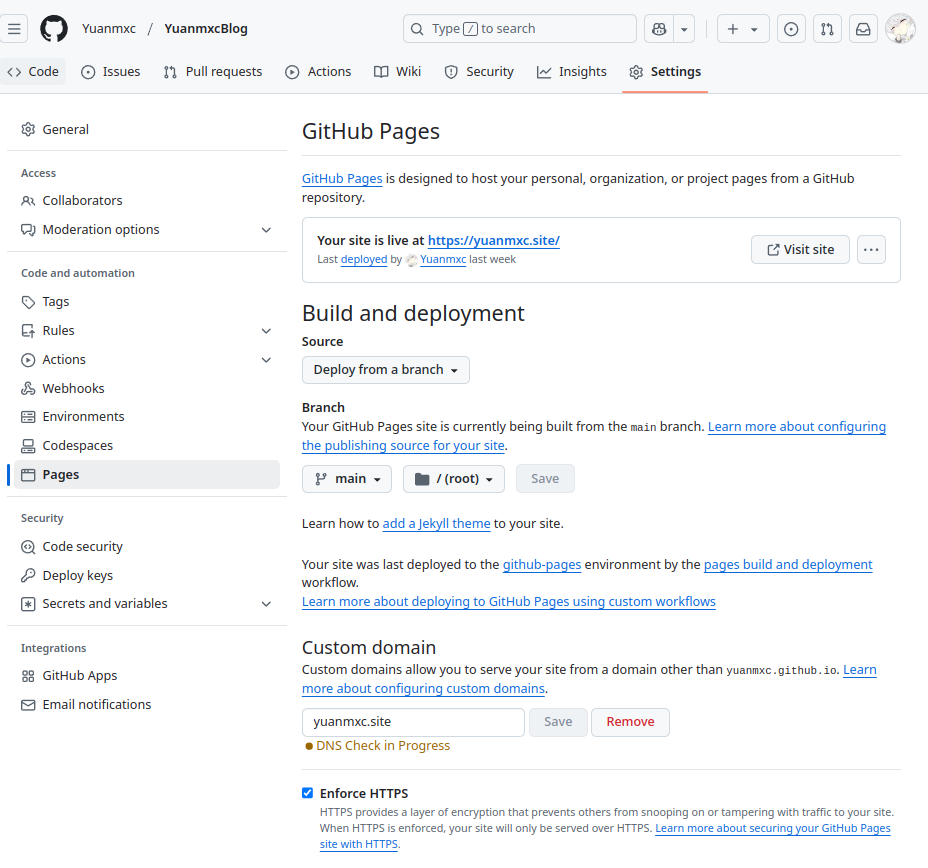Screen dimensions: 928x868
Task: Switch to the Pull requests tab
Action: coord(213,72)
